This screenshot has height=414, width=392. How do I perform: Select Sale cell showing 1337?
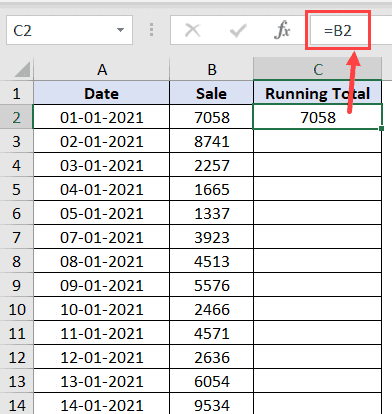tap(211, 213)
